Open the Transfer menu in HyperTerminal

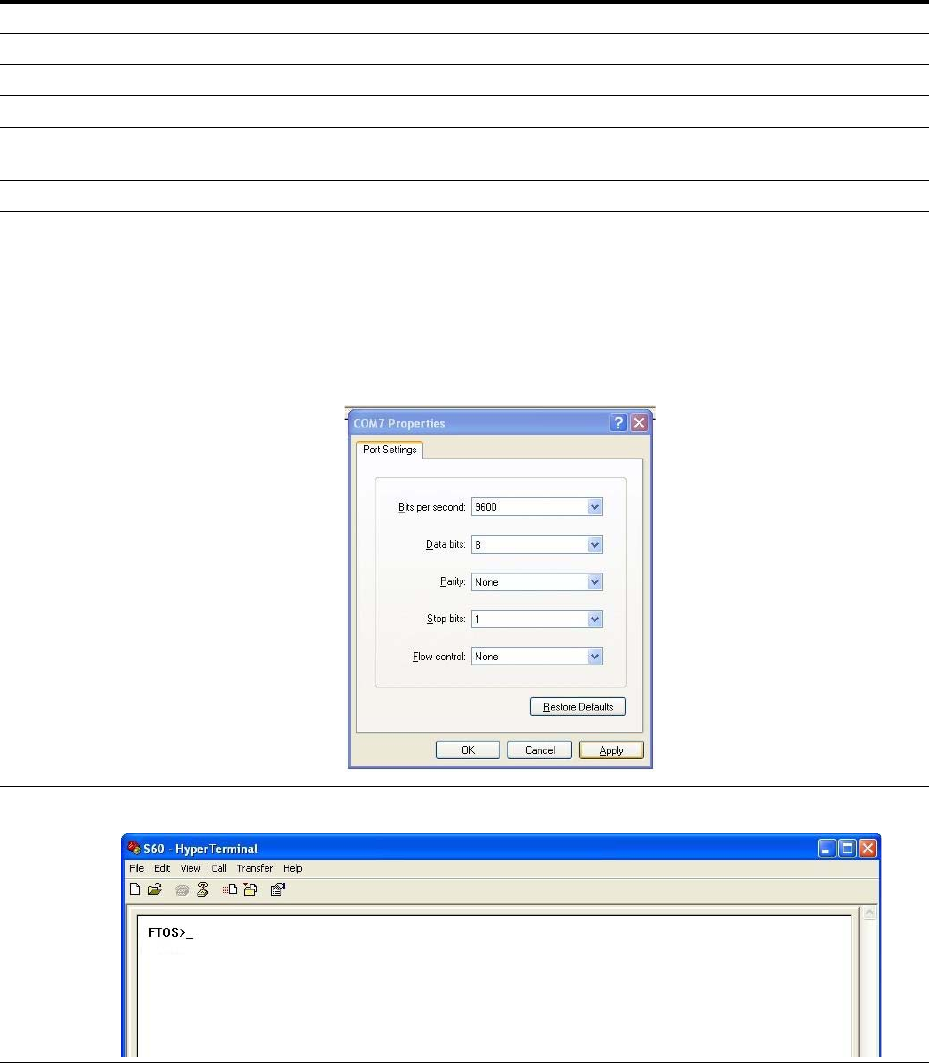(255, 868)
